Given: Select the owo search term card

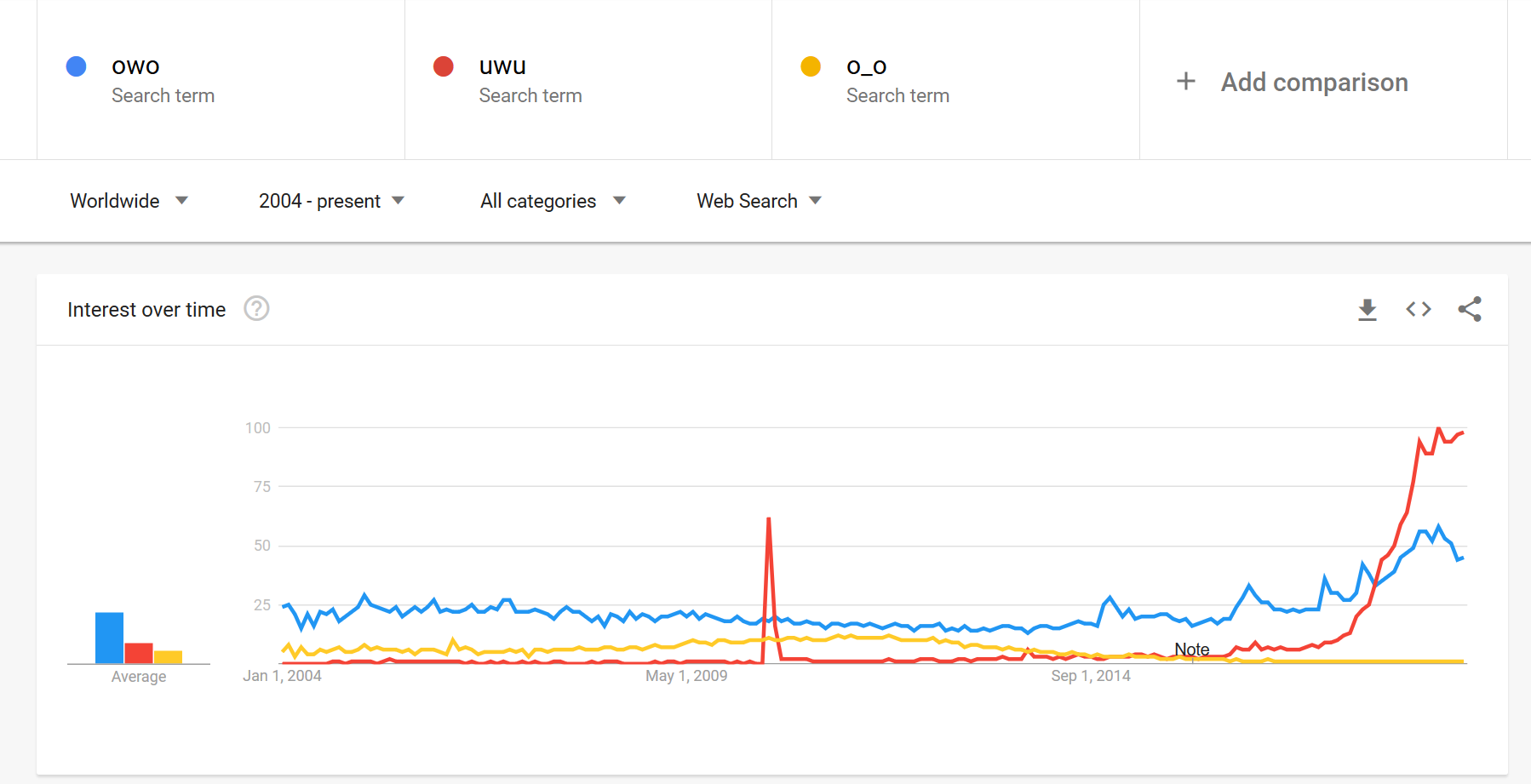Looking at the screenshot, I should coord(221,79).
